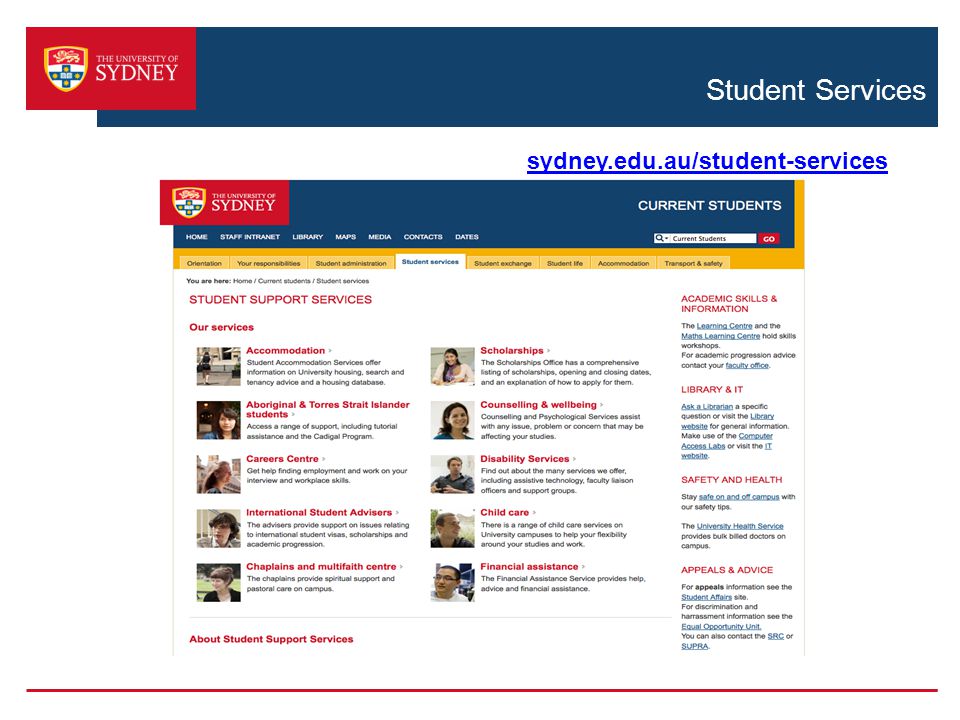This screenshot has height=720, width=960.
Task: Open Aboriginal & Torres Strait Islander students link
Action: point(328,410)
